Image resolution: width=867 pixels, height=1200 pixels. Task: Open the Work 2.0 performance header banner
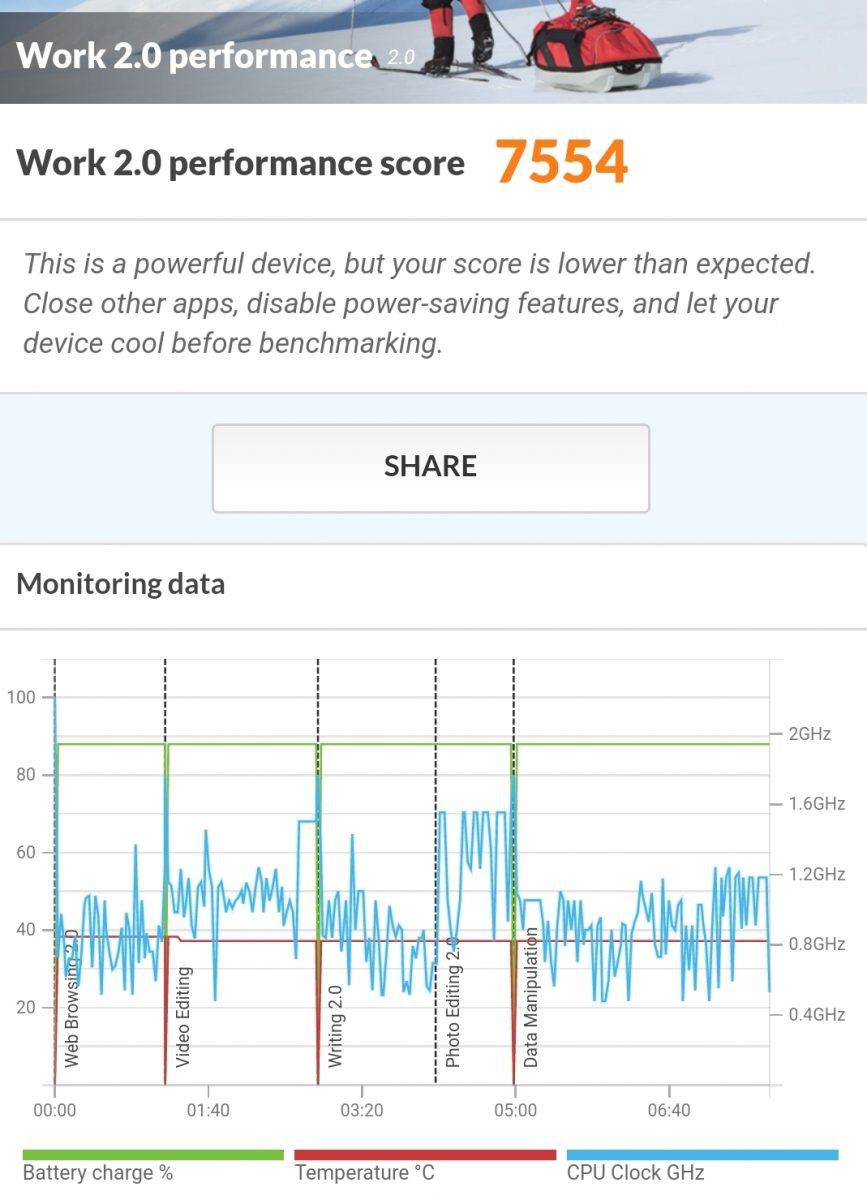[433, 52]
